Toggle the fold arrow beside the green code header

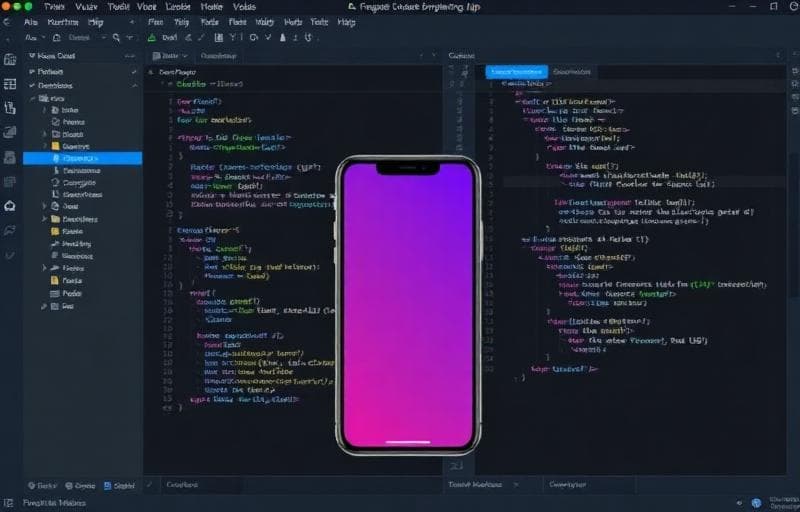tap(170, 84)
